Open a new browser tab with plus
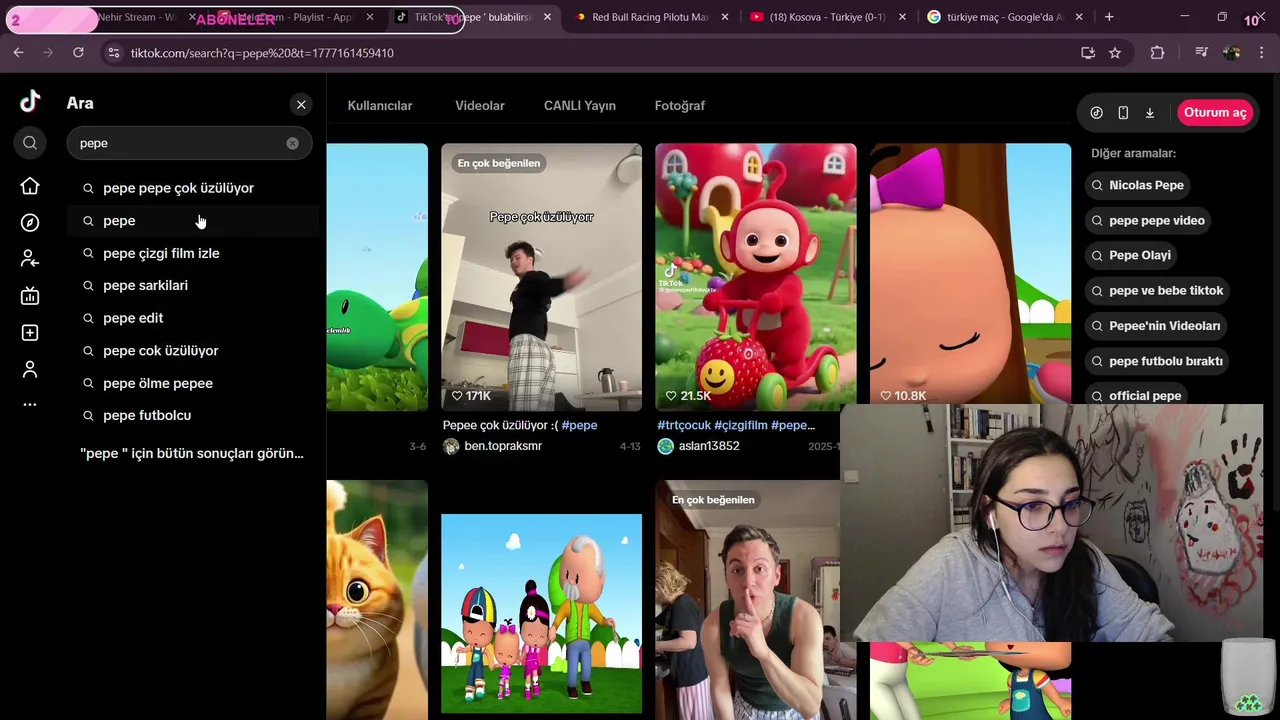The height and width of the screenshot is (720, 1280). click(1109, 17)
